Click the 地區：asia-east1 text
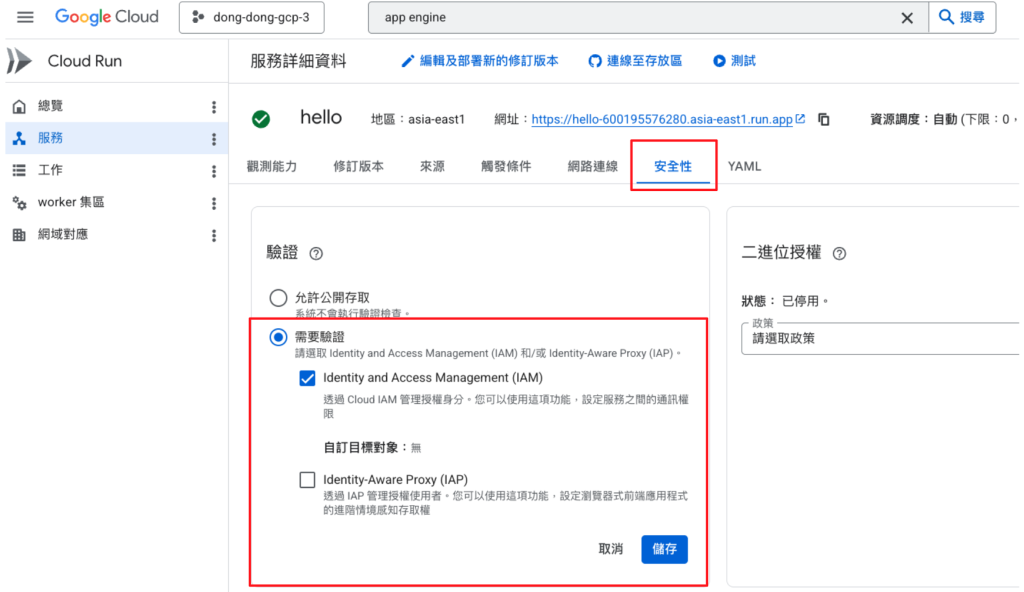This screenshot has width=1024, height=592. pos(418,120)
